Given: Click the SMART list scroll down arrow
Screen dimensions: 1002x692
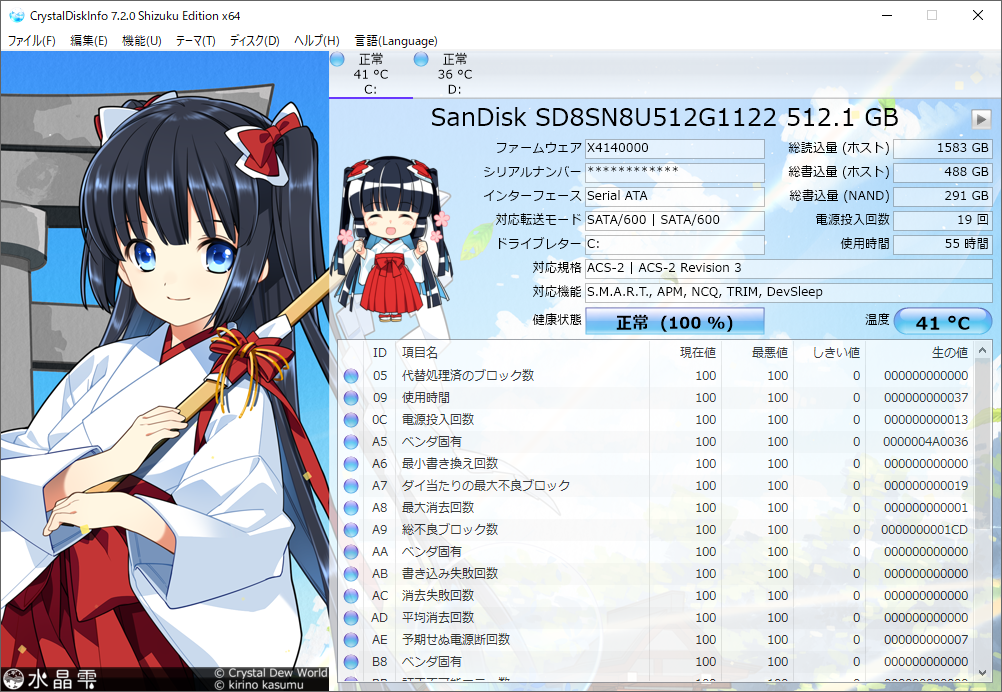Looking at the screenshot, I should pos(983,672).
